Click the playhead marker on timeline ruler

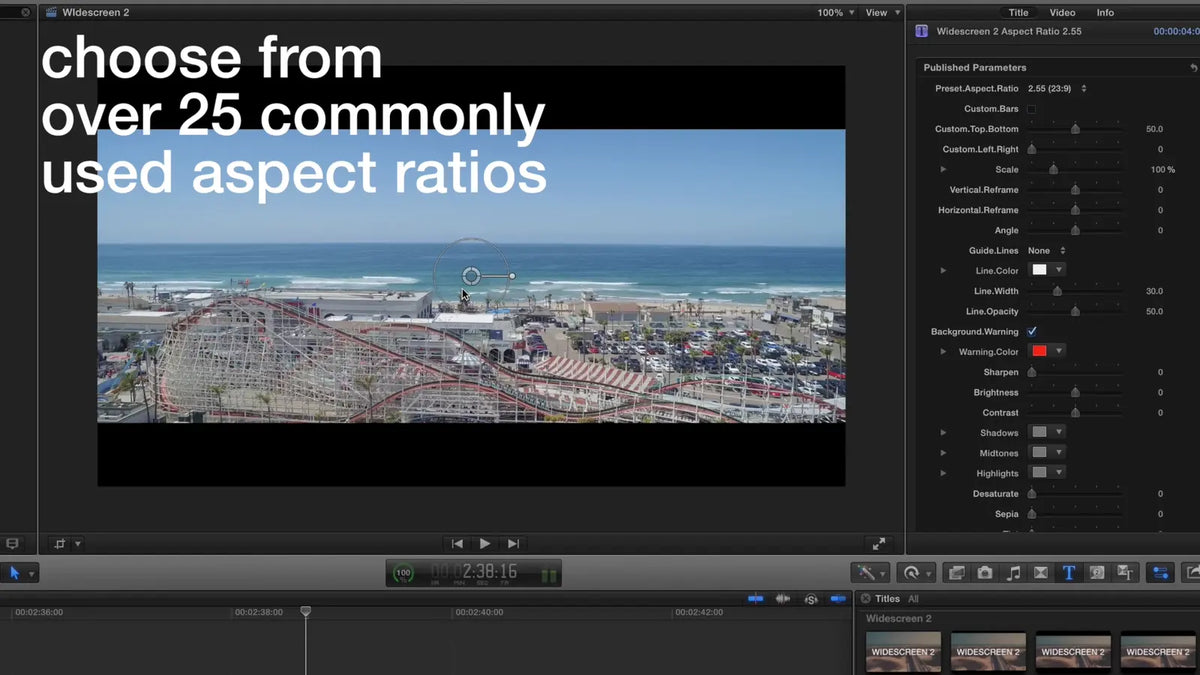click(306, 611)
